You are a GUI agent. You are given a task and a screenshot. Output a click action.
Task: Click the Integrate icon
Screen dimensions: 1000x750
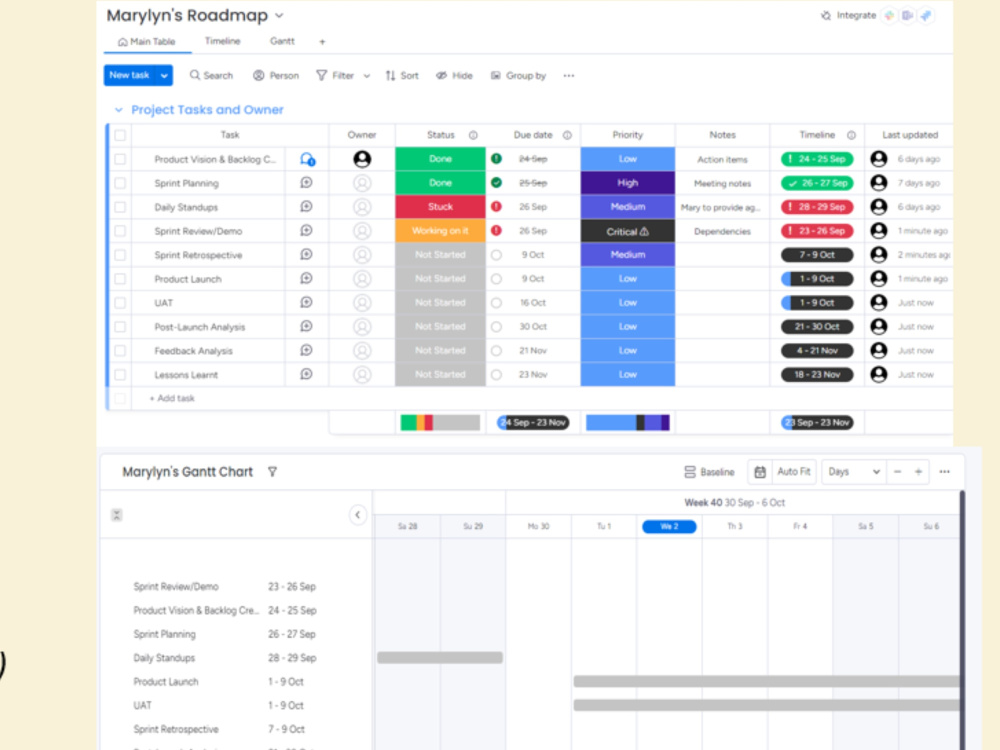[x=826, y=15]
